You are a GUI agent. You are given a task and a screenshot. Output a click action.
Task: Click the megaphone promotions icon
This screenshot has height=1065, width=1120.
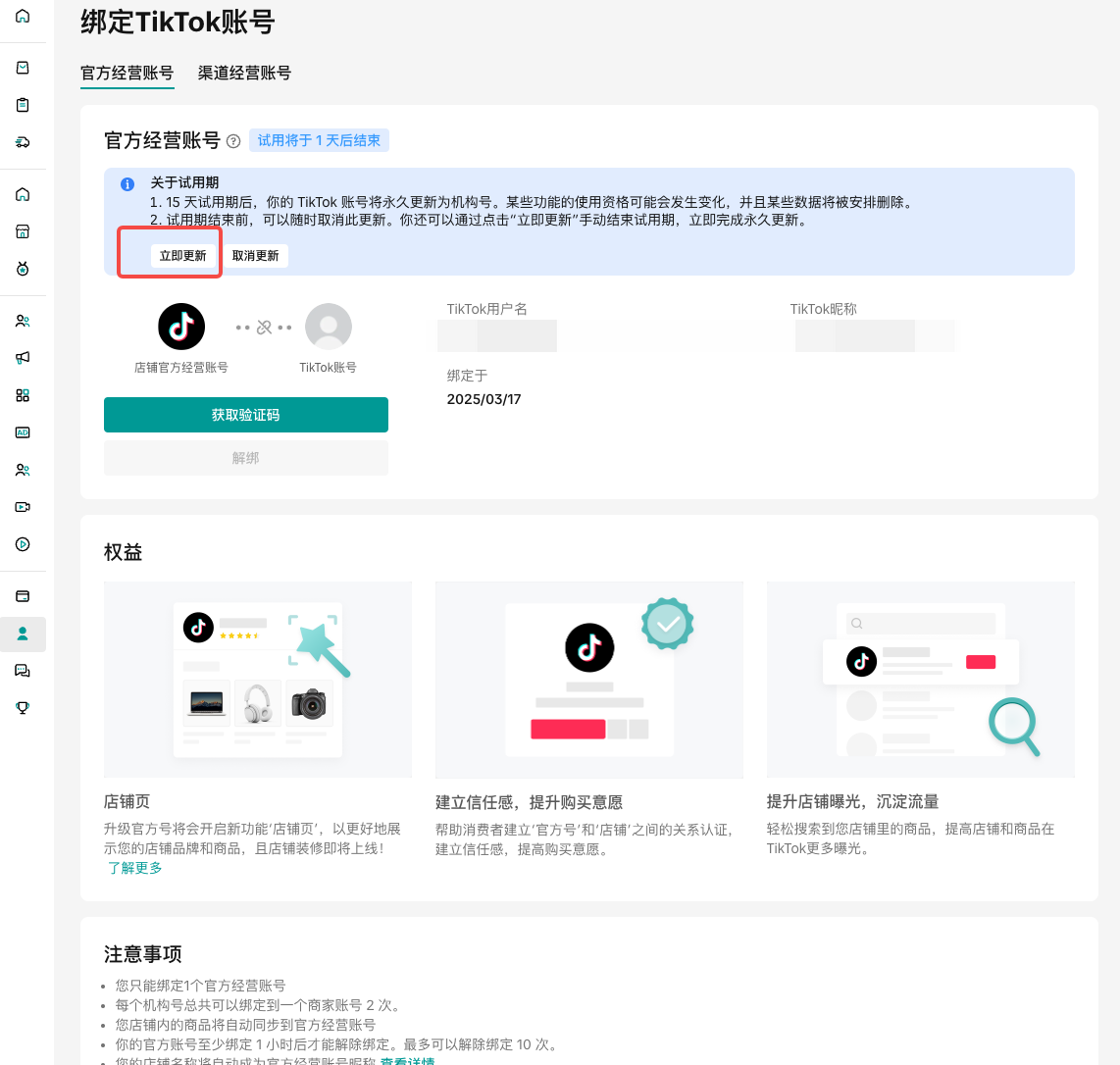tap(23, 358)
